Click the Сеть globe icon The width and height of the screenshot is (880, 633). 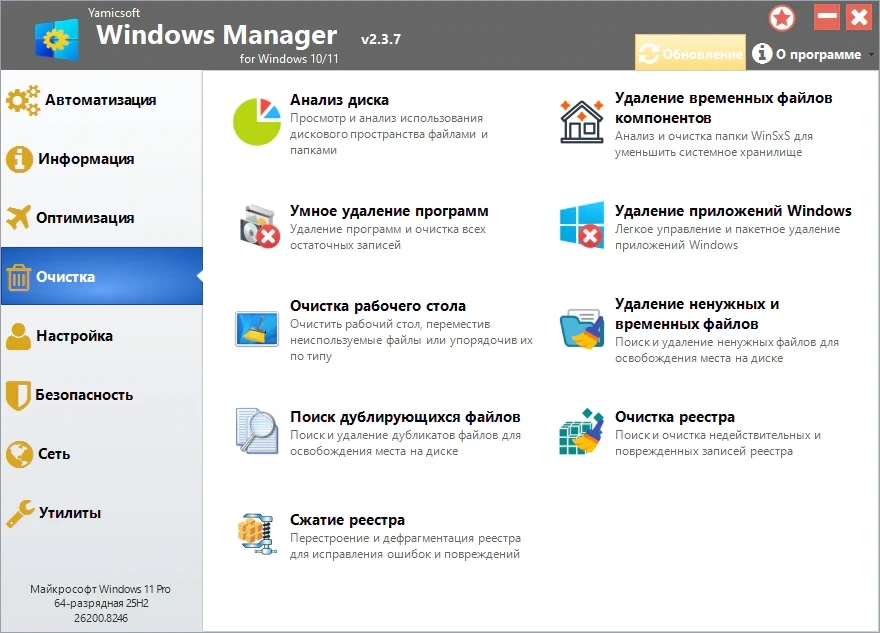point(20,454)
